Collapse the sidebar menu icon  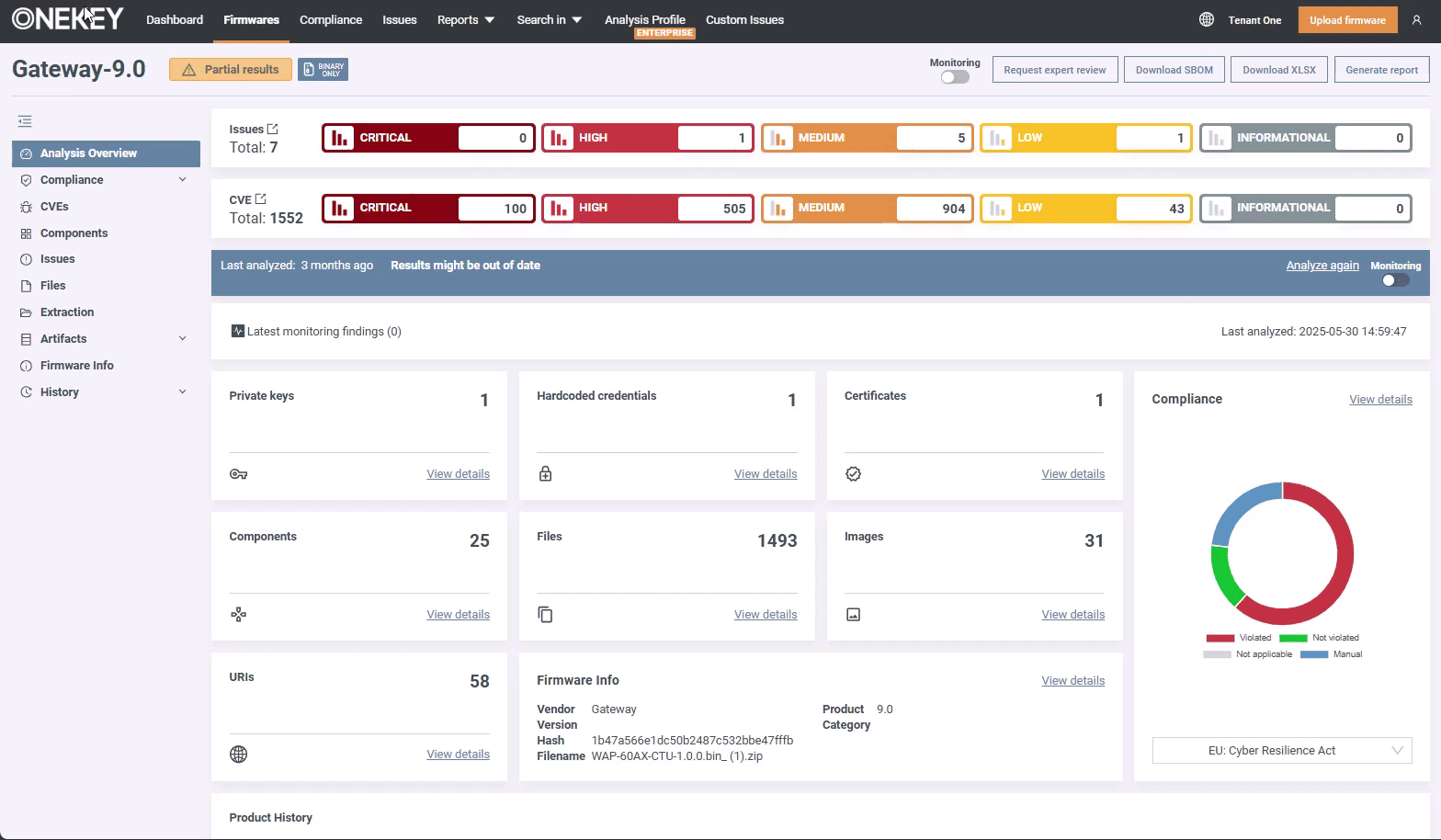[x=25, y=121]
